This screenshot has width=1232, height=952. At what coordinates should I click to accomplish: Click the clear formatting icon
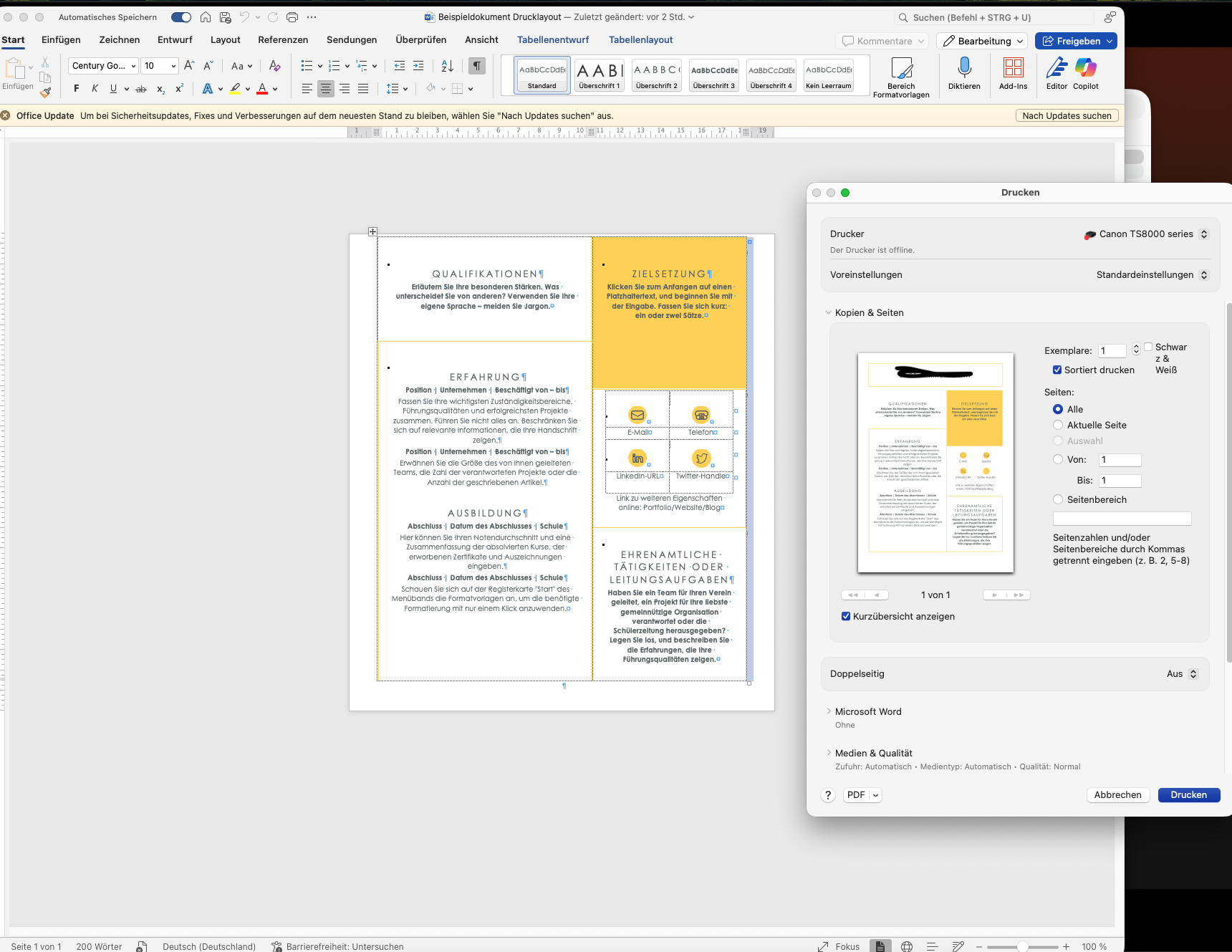pyautogui.click(x=274, y=66)
